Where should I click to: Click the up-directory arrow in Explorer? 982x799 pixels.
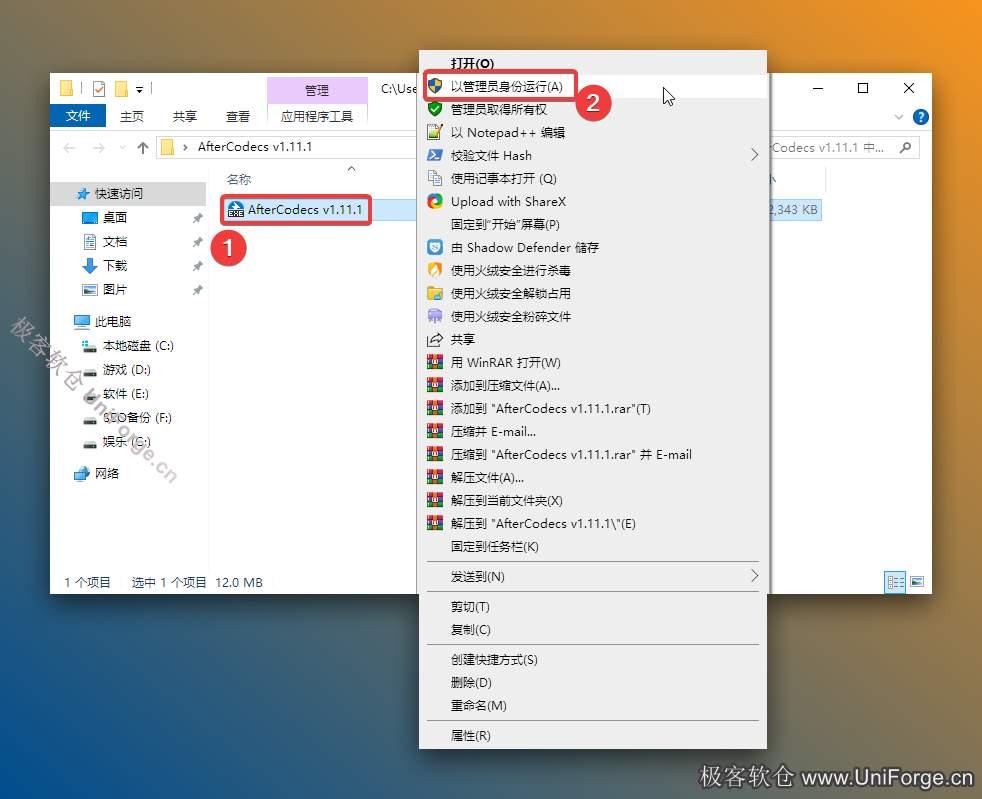coord(143,148)
